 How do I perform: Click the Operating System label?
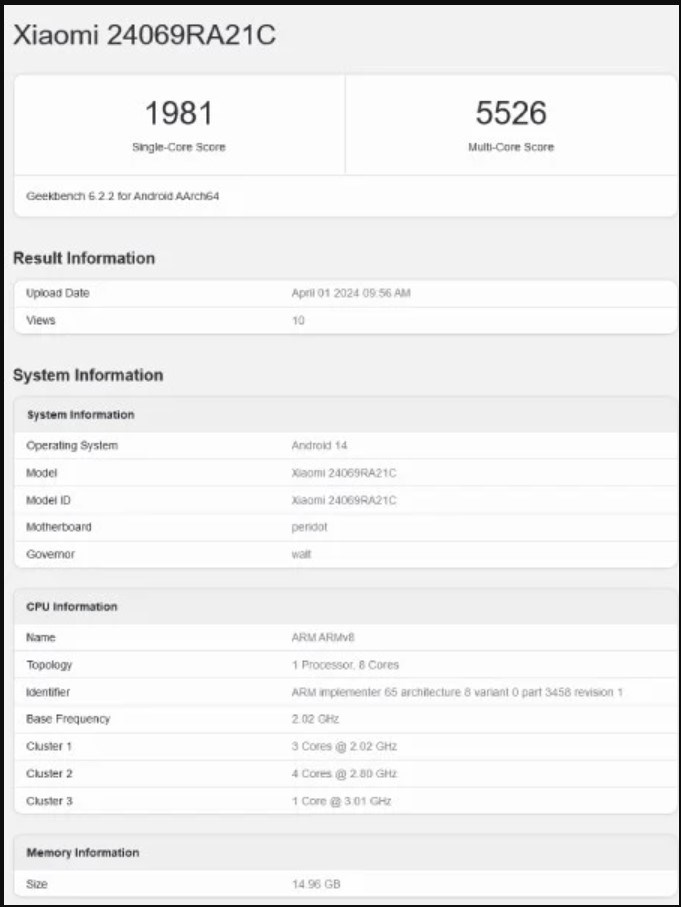[x=72, y=445]
